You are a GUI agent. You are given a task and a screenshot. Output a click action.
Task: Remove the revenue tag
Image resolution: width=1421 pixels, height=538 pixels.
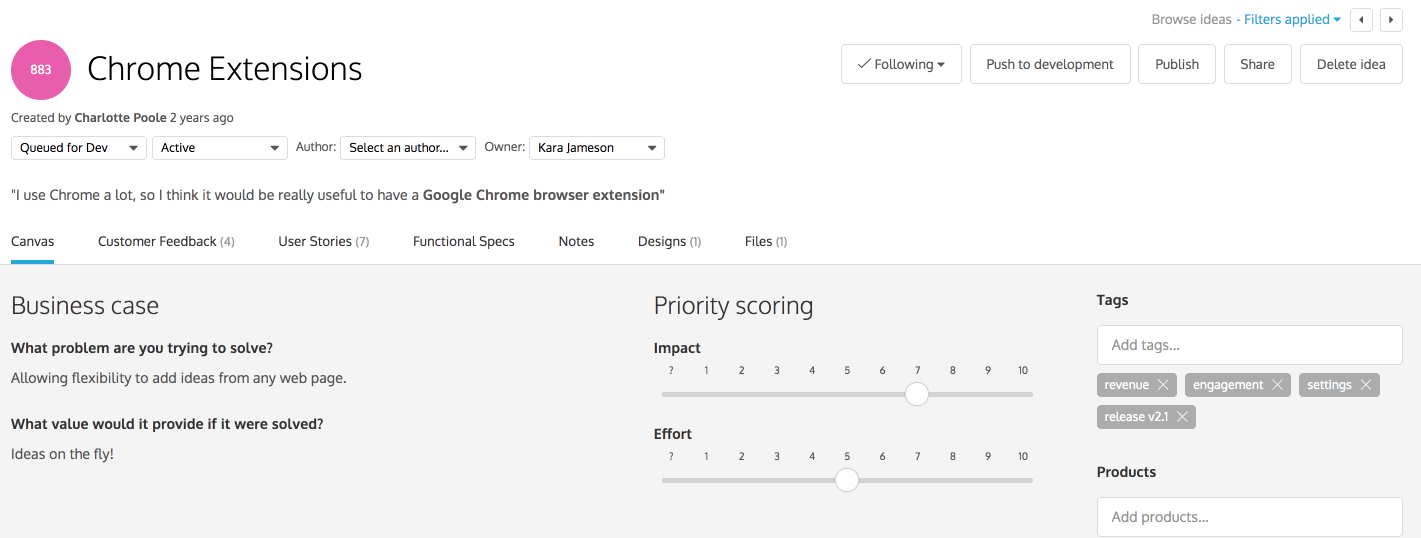click(x=1163, y=385)
